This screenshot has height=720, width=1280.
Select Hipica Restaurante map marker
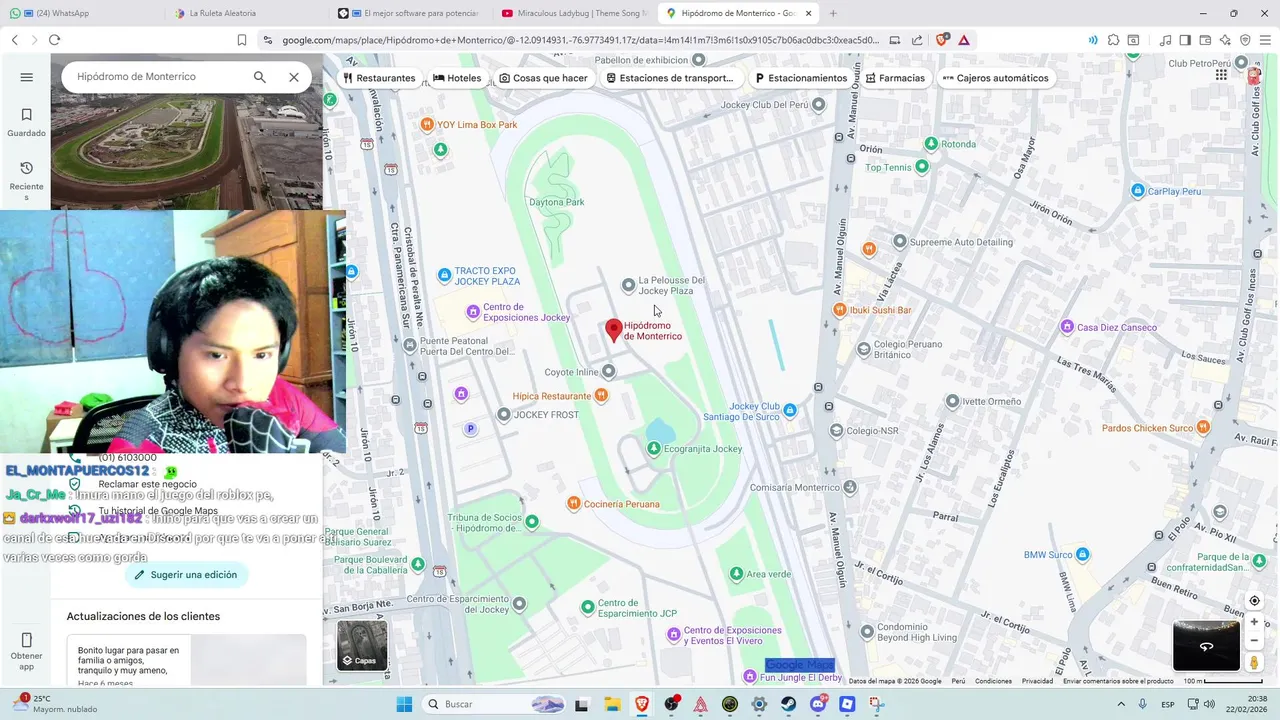pos(601,396)
